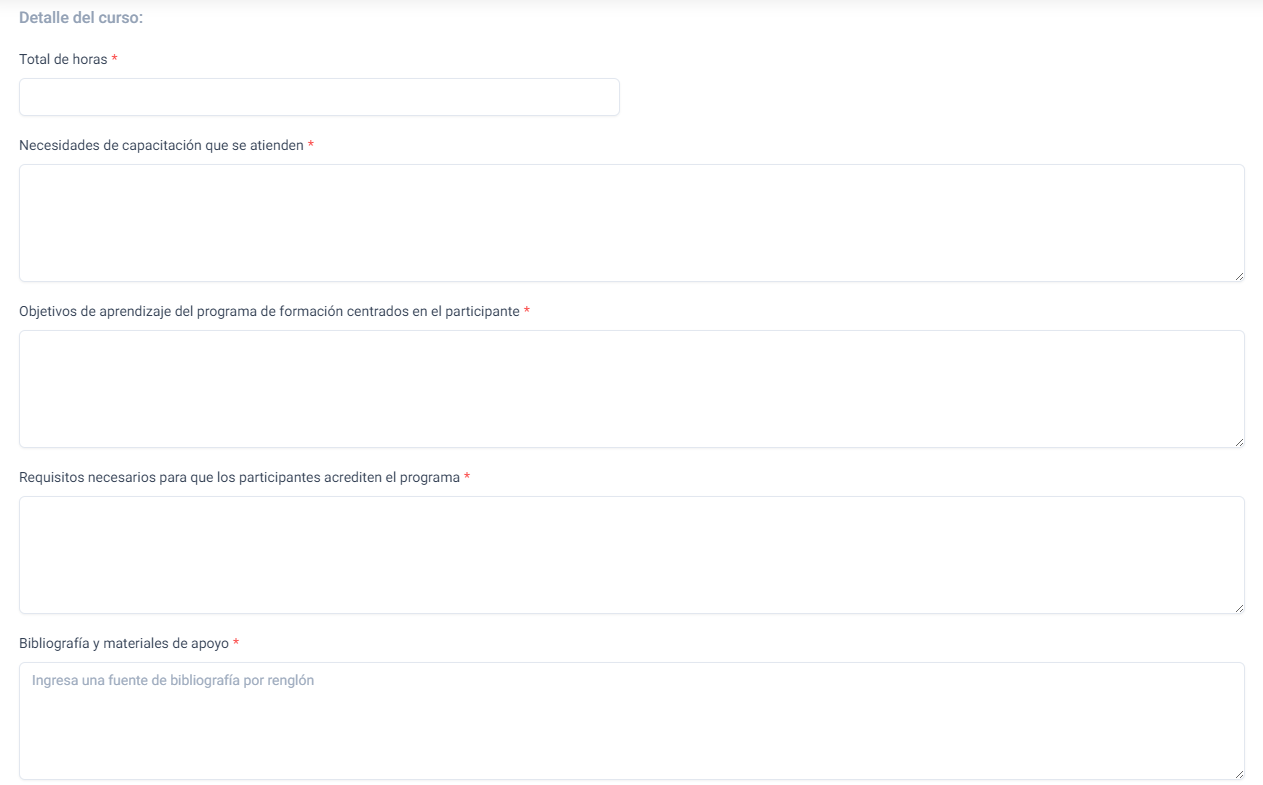The height and width of the screenshot is (785, 1263).
Task: Click resize grip of Bibliografía text area
Action: point(1239,774)
